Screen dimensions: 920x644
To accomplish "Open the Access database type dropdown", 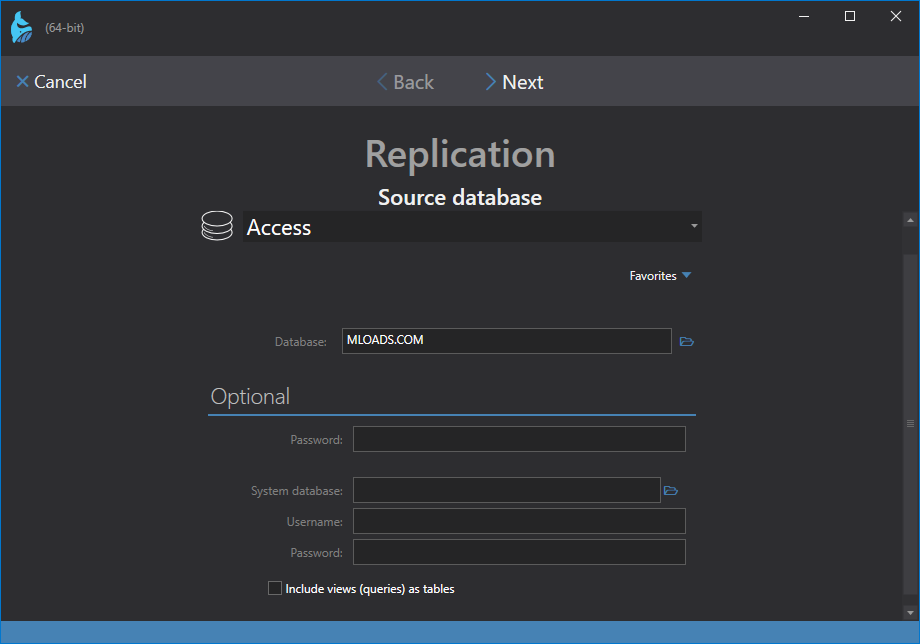I will click(471, 227).
